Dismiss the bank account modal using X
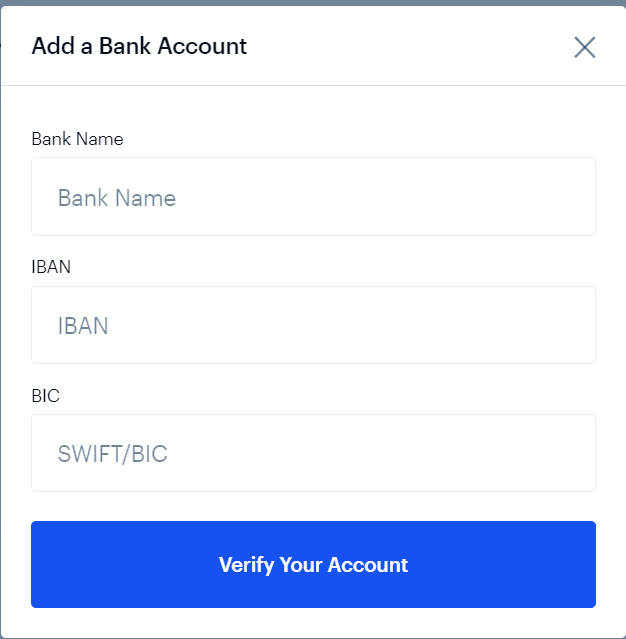Screen dimensions: 626x639 (584, 47)
